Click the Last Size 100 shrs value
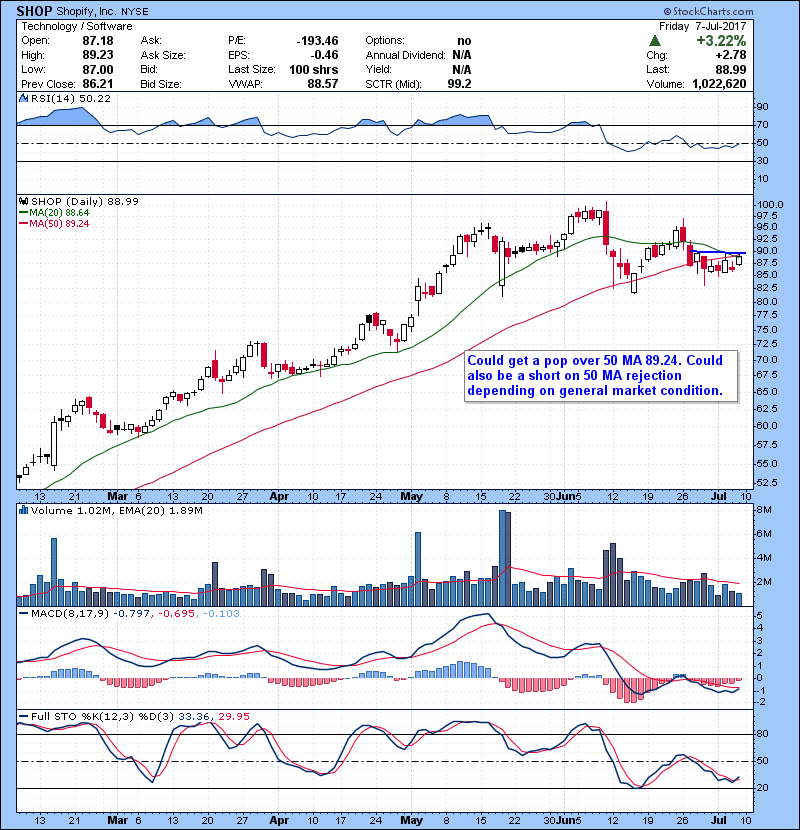This screenshot has height=830, width=800. tap(313, 69)
